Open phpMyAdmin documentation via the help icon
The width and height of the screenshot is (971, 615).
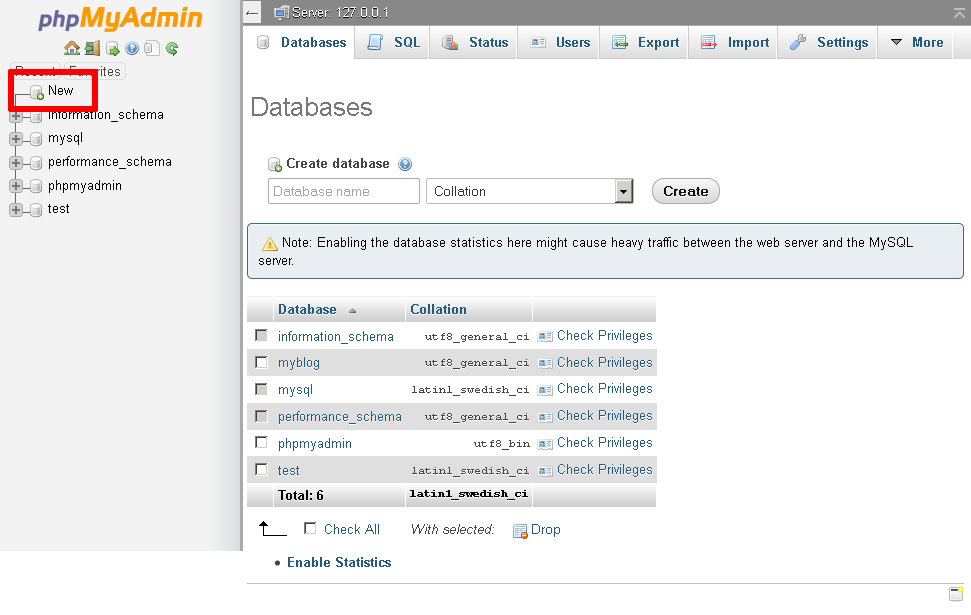tap(132, 48)
